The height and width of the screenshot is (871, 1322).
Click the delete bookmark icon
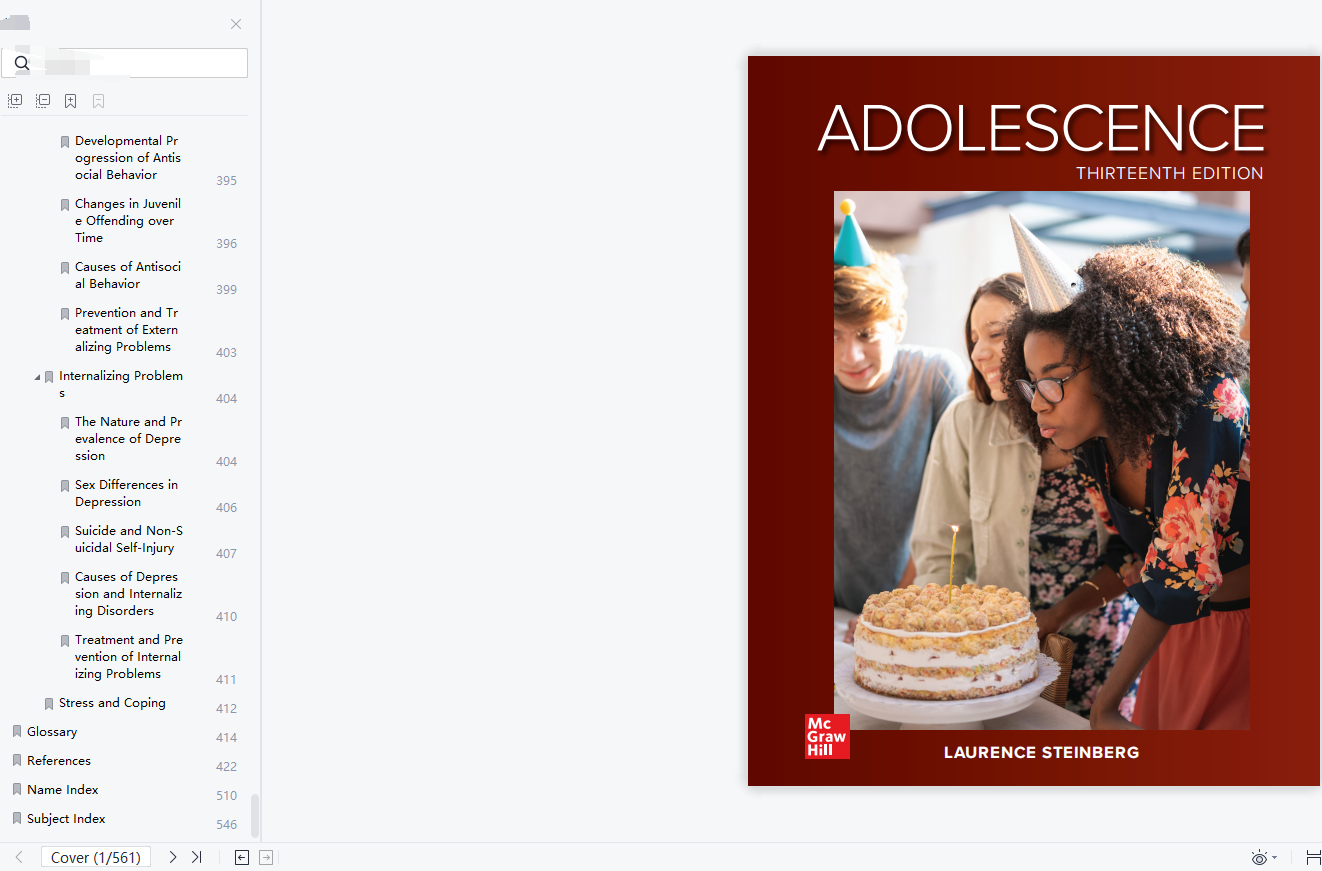click(99, 101)
